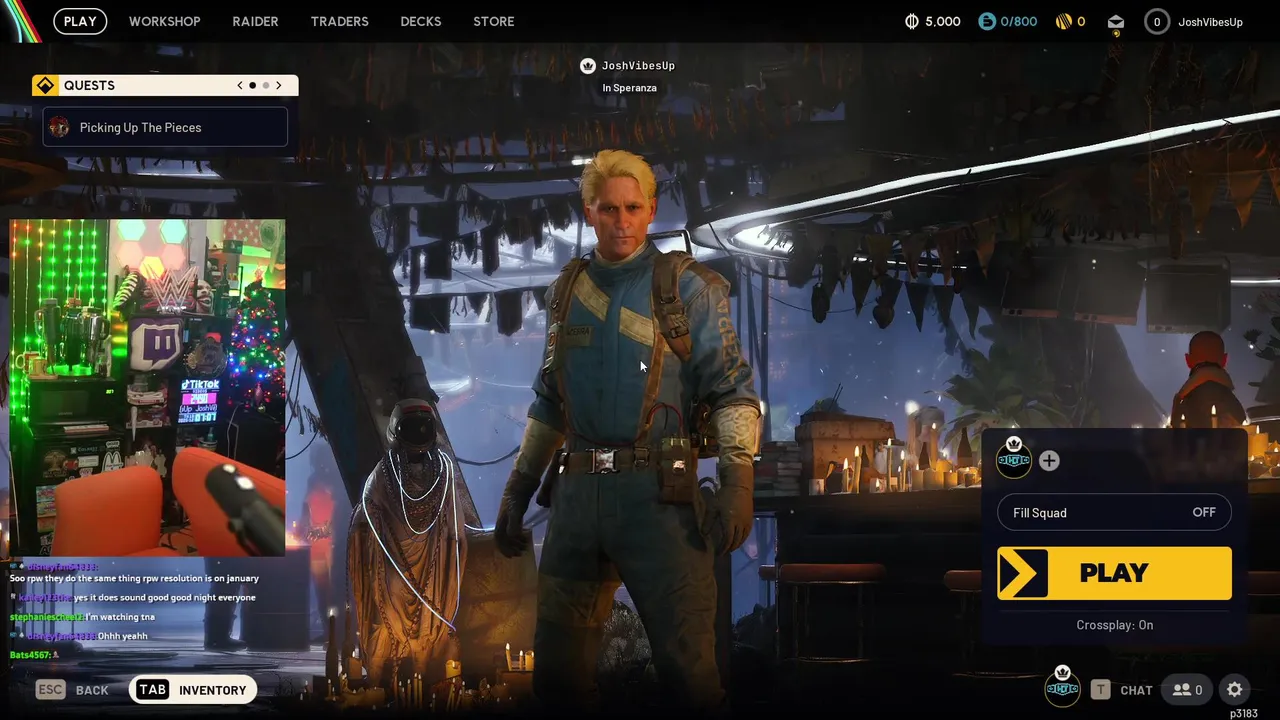The height and width of the screenshot is (720, 1280).
Task: Open the Raider tab
Action: [x=255, y=21]
